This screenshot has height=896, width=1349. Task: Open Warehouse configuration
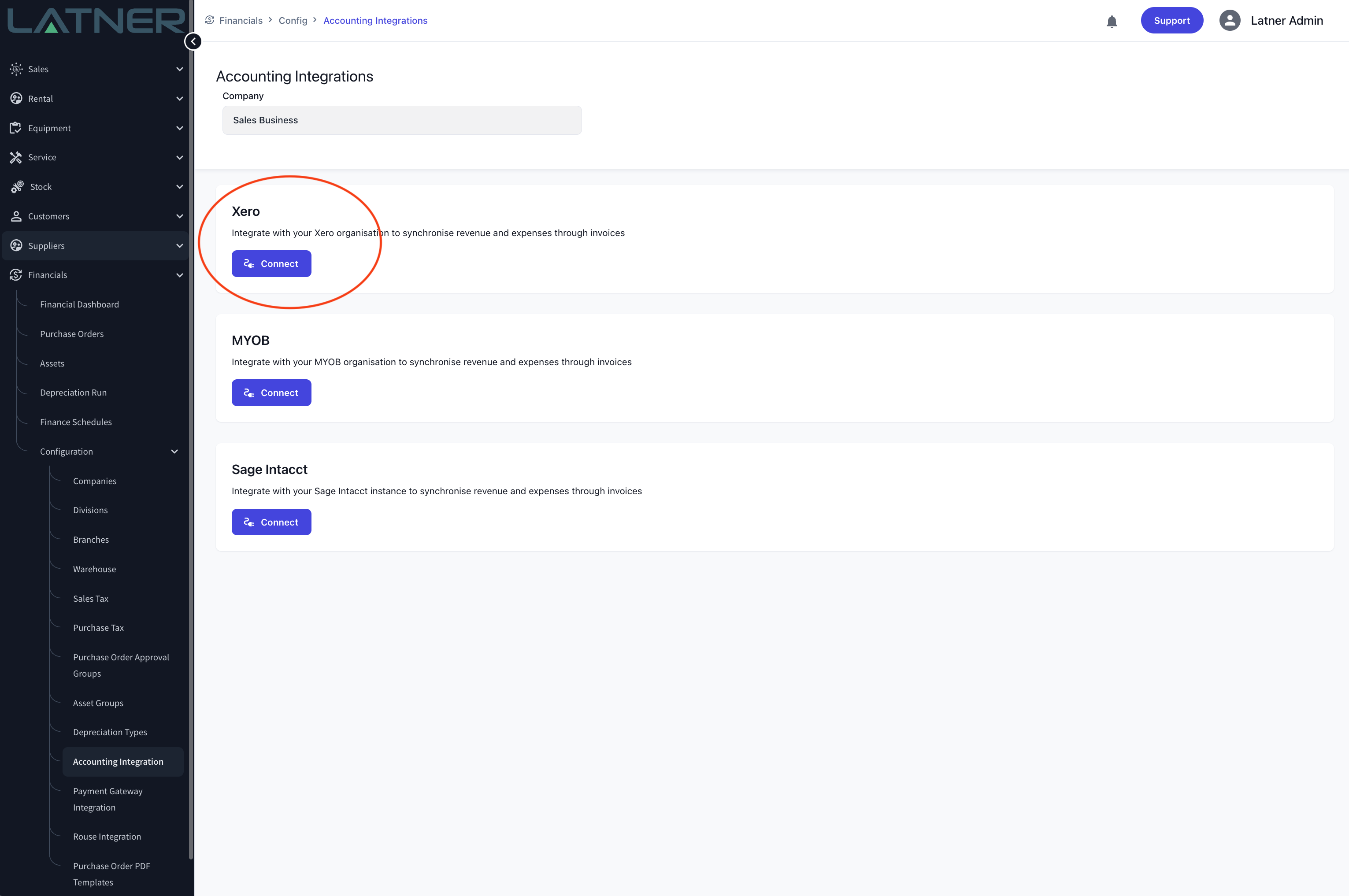click(94, 569)
